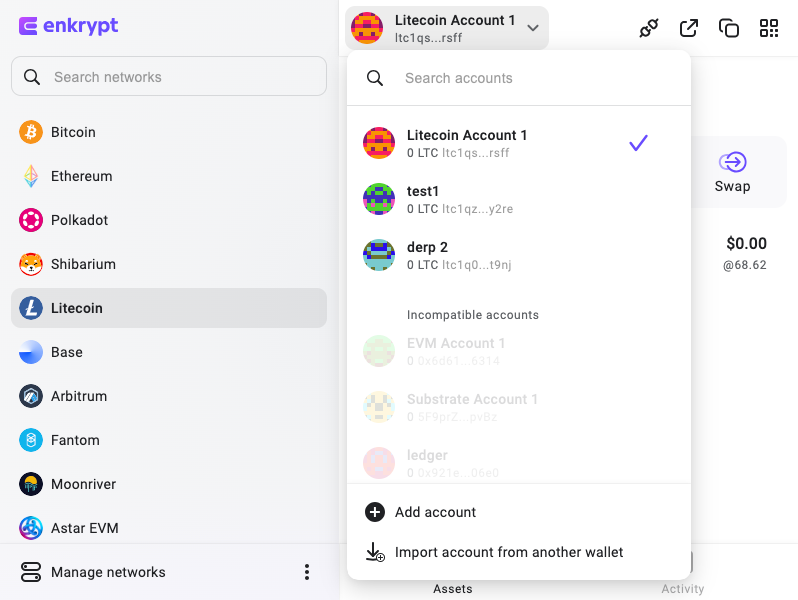Switch to the Astar EVM network
The image size is (798, 600).
169,528
